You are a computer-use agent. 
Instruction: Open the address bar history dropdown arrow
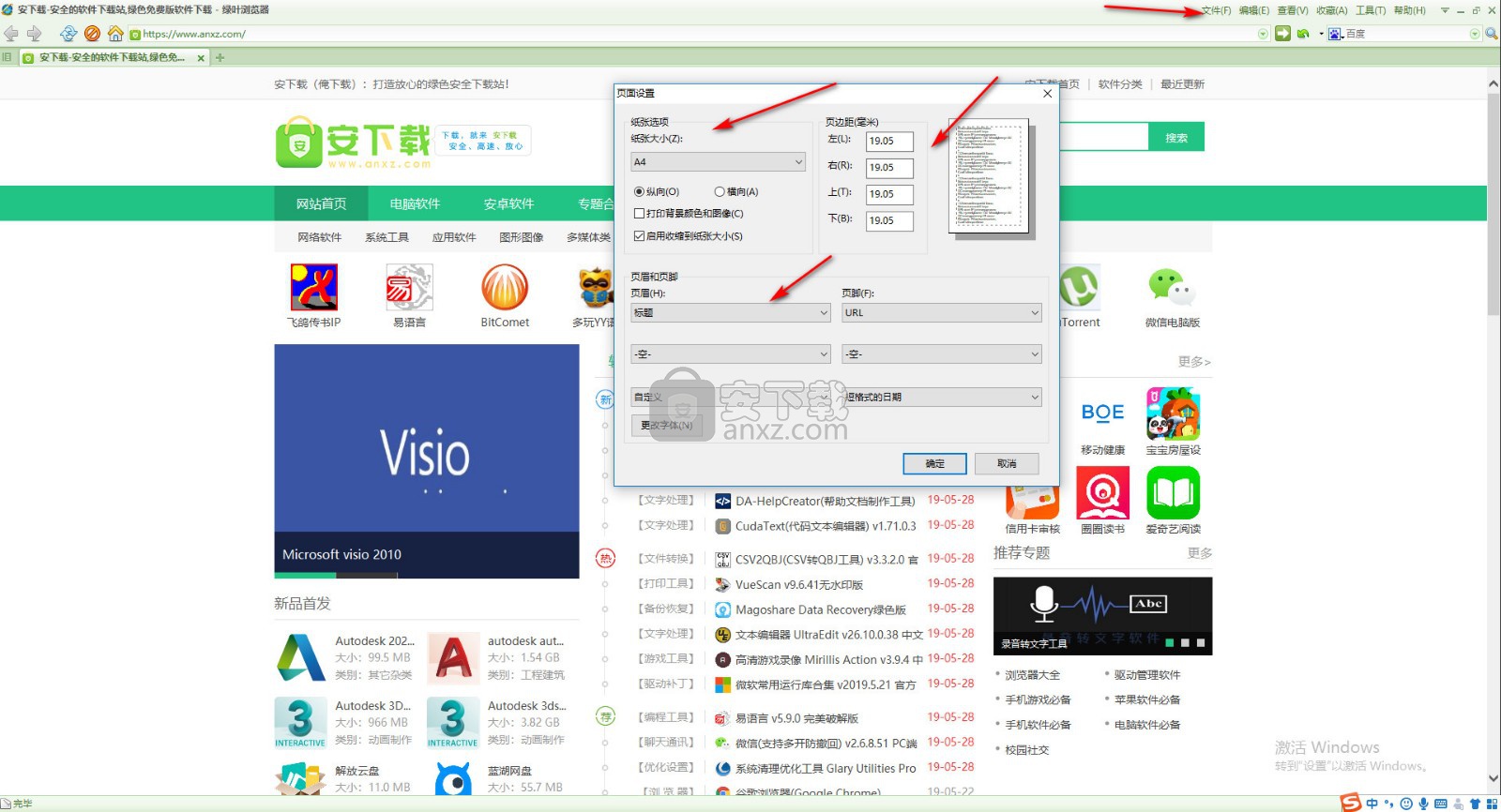click(1263, 34)
